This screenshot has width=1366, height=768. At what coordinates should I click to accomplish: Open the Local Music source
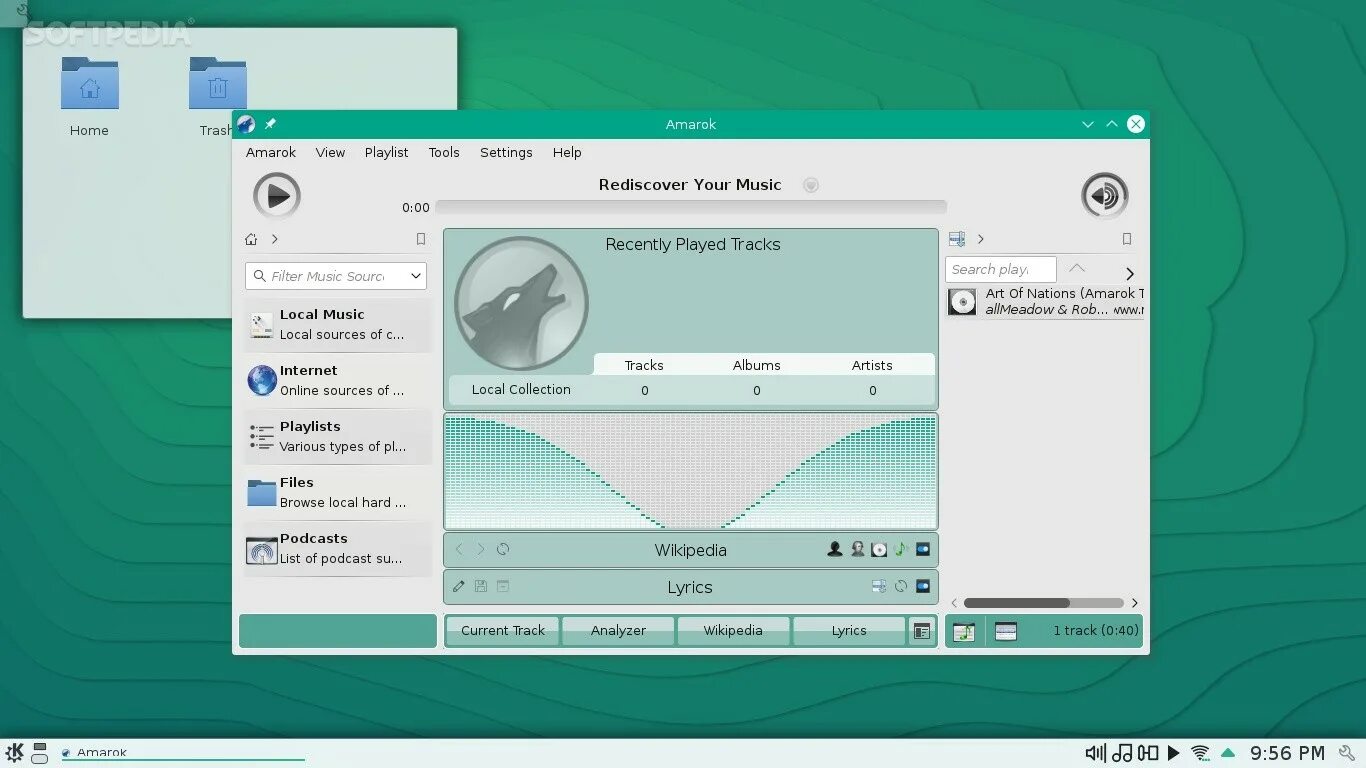pos(338,324)
